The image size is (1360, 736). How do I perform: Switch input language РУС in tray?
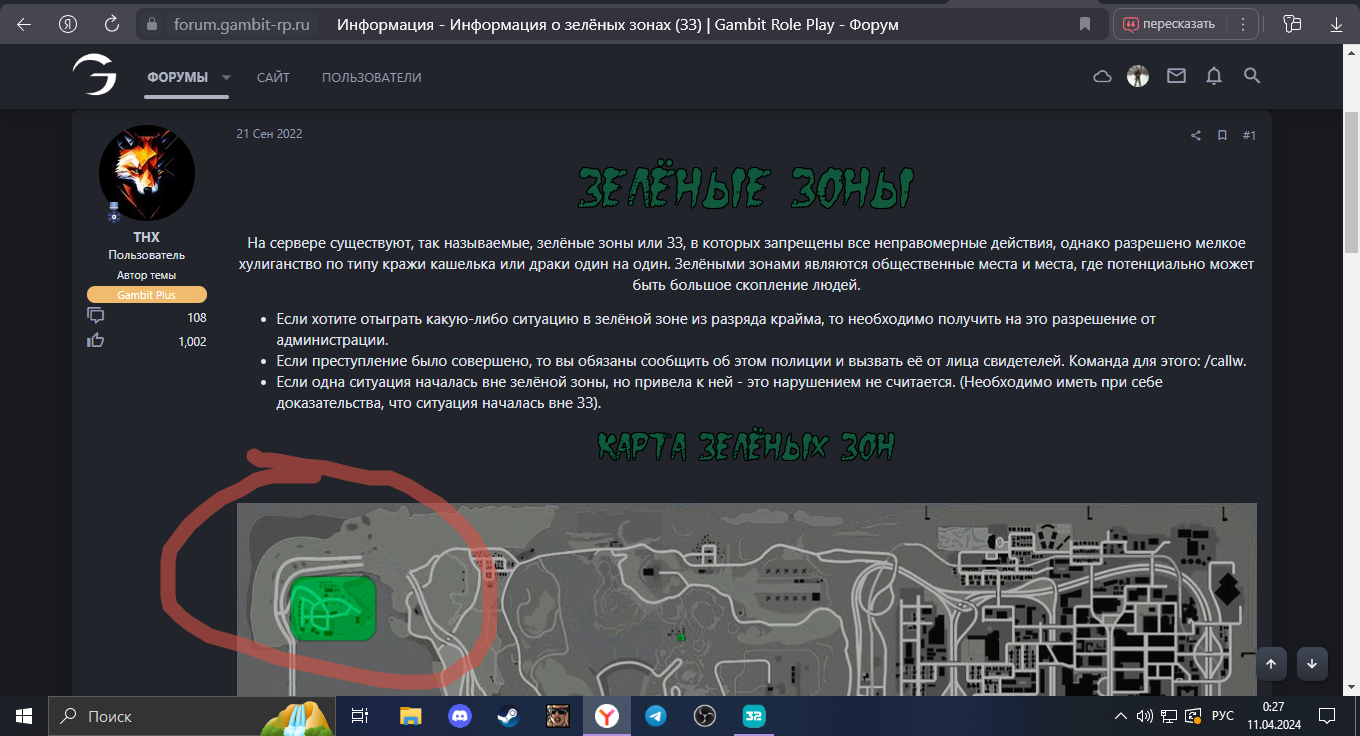[1222, 716]
